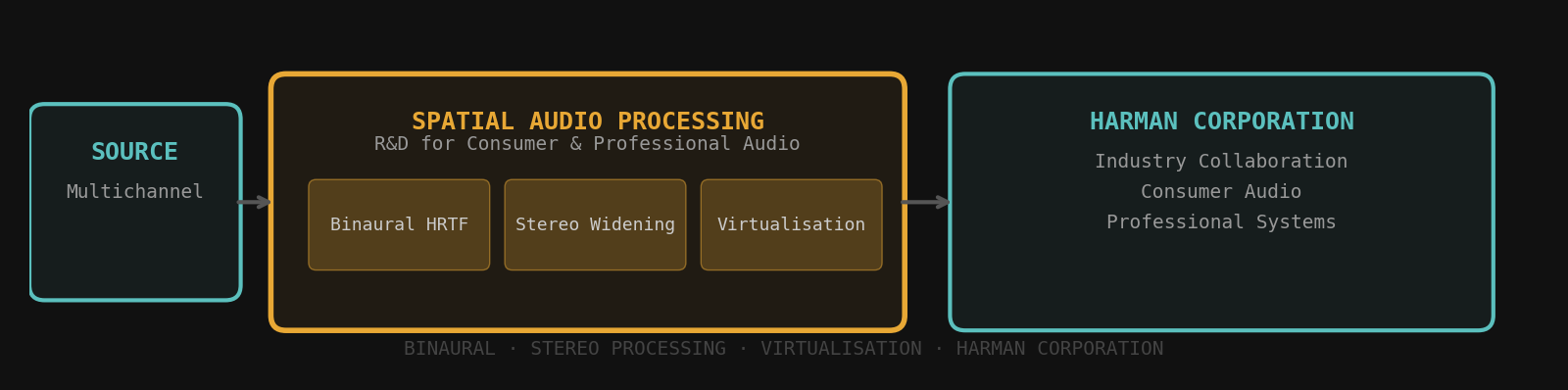Select the Multichannel label in the Source box

(135, 192)
